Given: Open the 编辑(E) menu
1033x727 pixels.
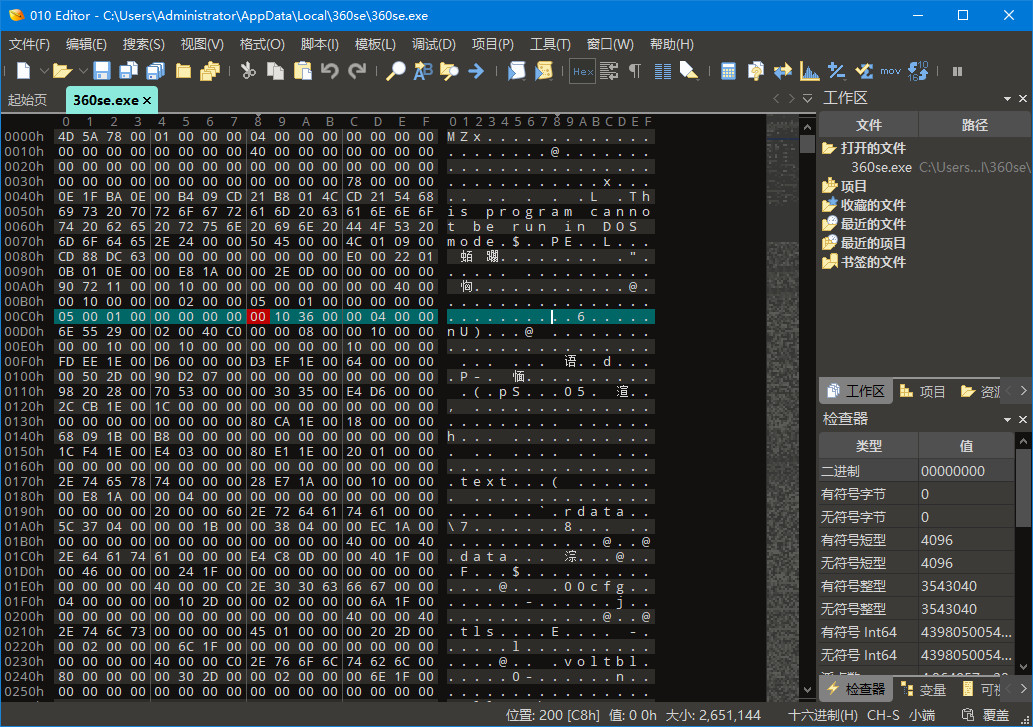Looking at the screenshot, I should [86, 44].
